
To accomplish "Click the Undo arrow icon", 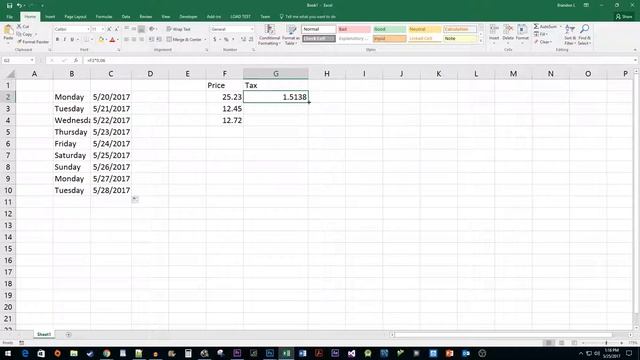I will (19, 6).
